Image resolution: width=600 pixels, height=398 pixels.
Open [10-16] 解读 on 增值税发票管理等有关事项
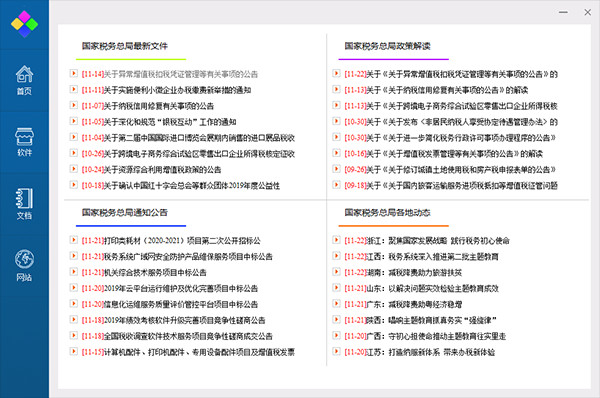(443, 154)
